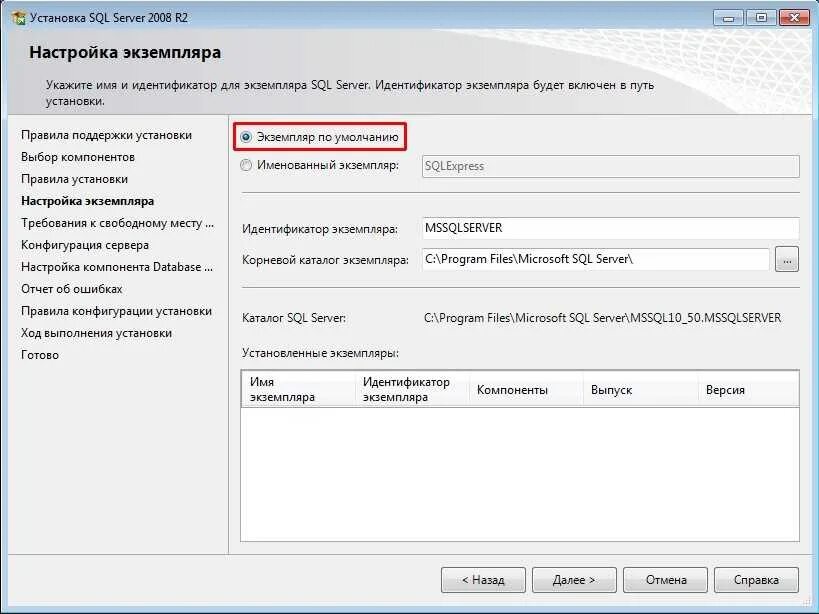Open the Выбор компонентов step

tap(78, 157)
